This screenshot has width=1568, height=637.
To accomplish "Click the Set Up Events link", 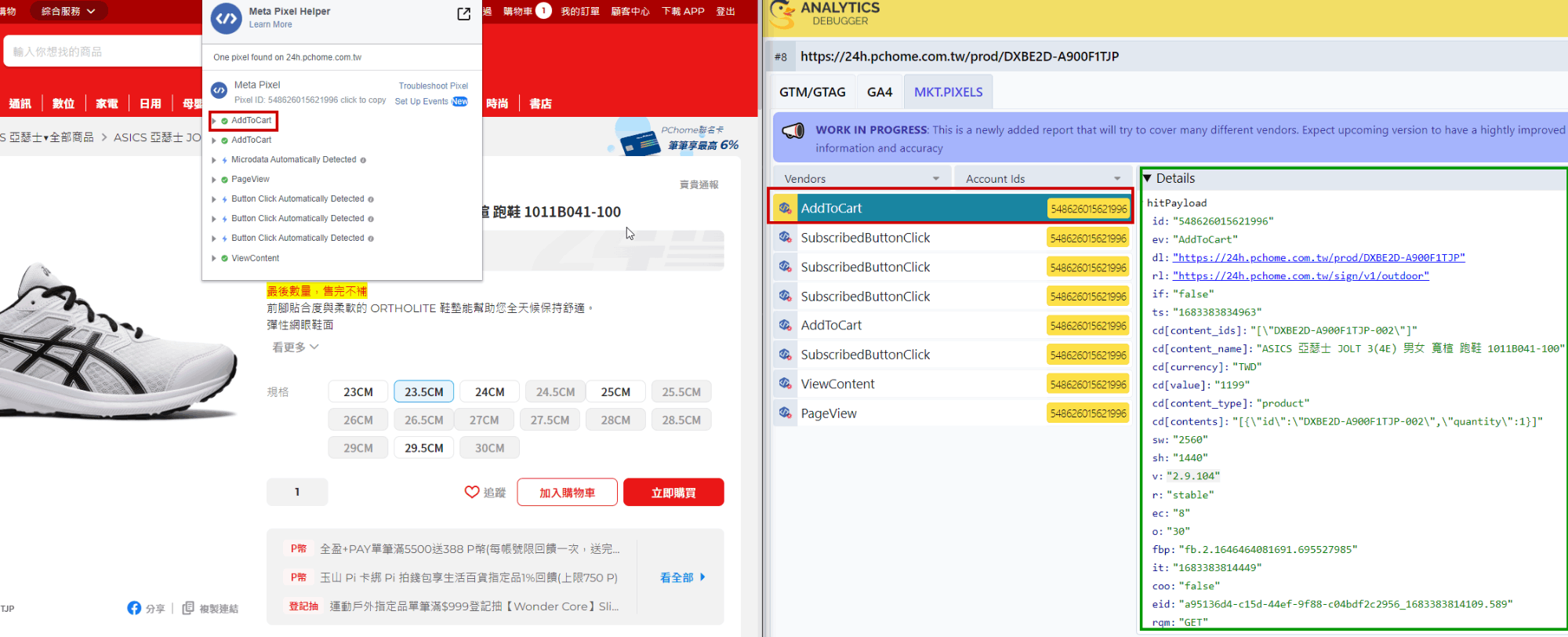I will (422, 101).
